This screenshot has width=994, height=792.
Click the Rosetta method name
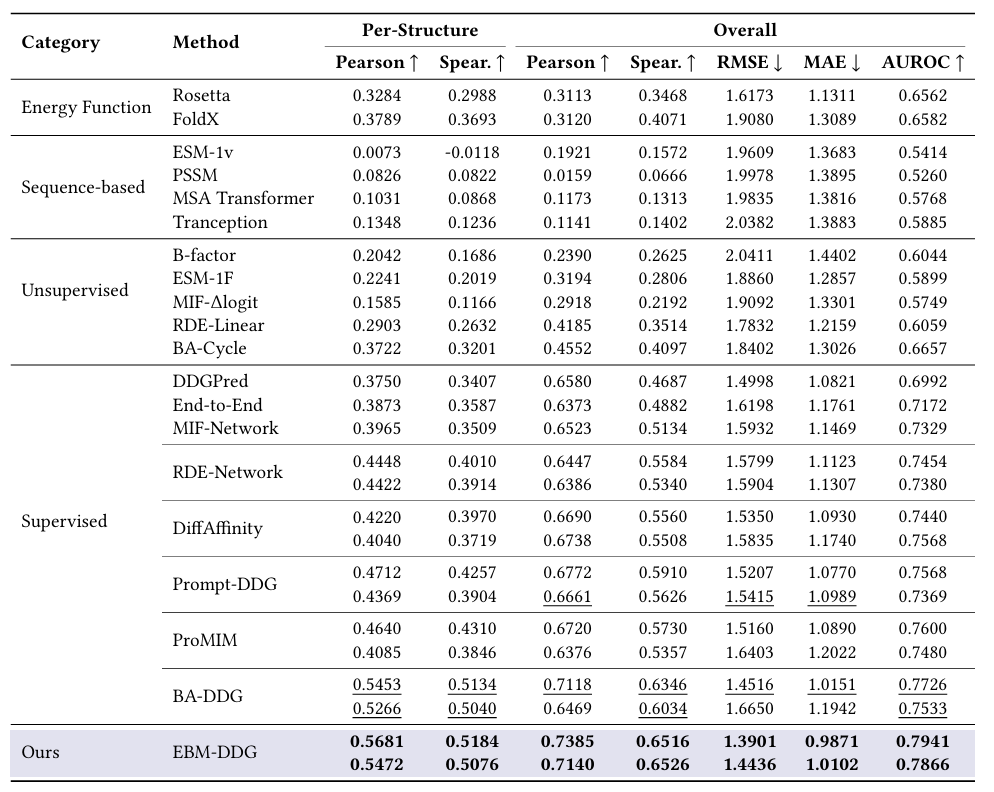click(201, 96)
